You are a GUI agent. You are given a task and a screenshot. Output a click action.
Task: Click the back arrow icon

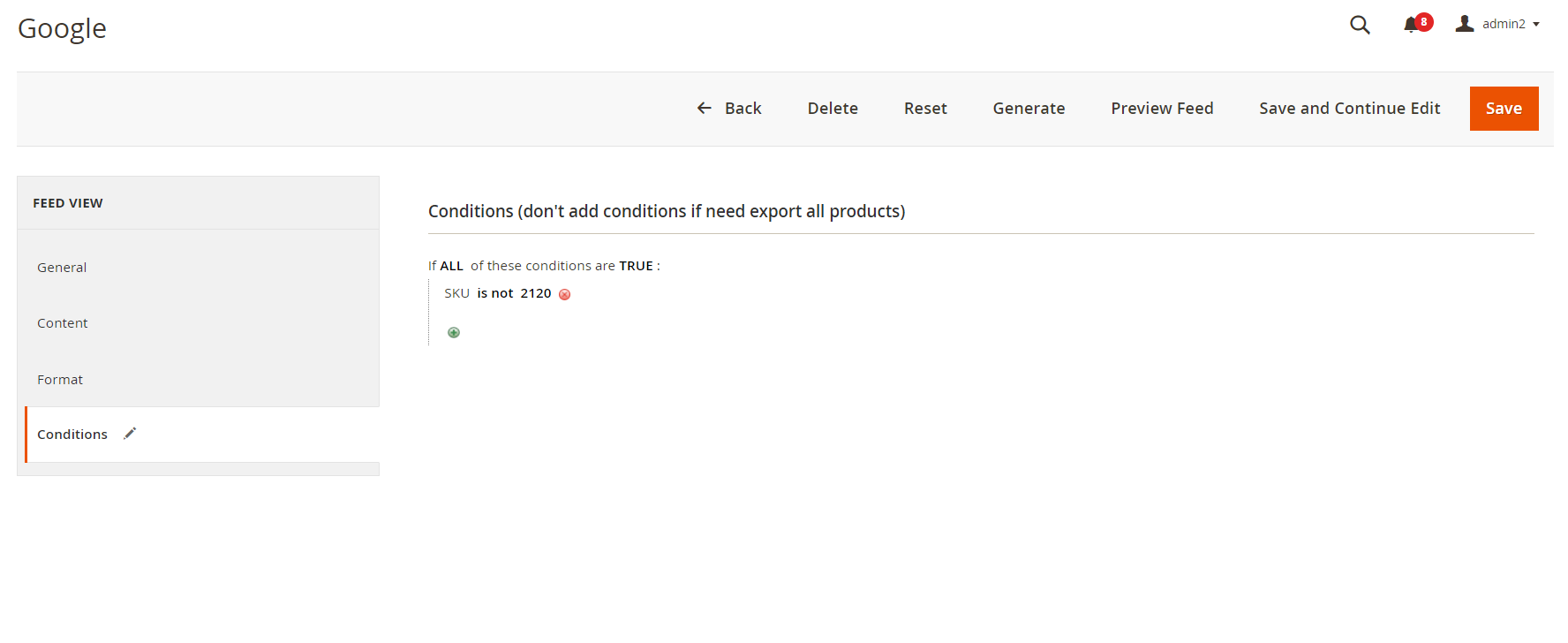[x=705, y=108]
